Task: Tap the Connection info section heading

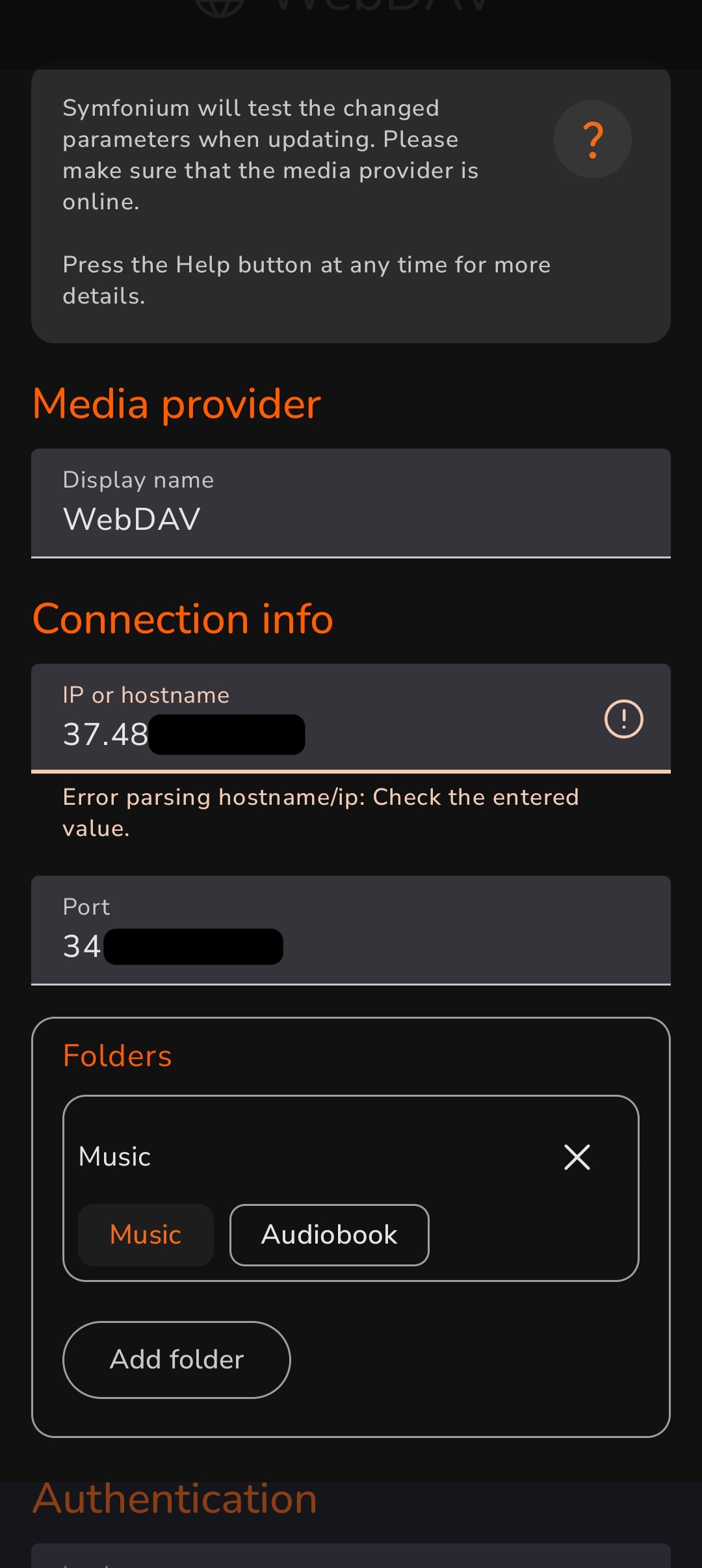Action: (183, 619)
